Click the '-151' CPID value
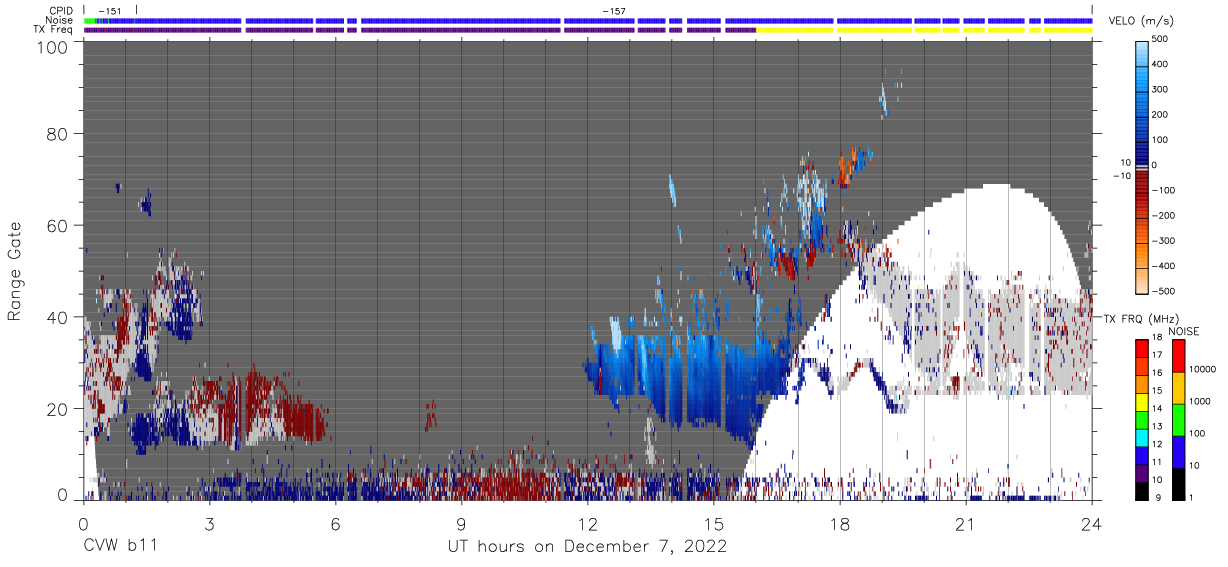The height and width of the screenshot is (567, 1228). [110, 11]
